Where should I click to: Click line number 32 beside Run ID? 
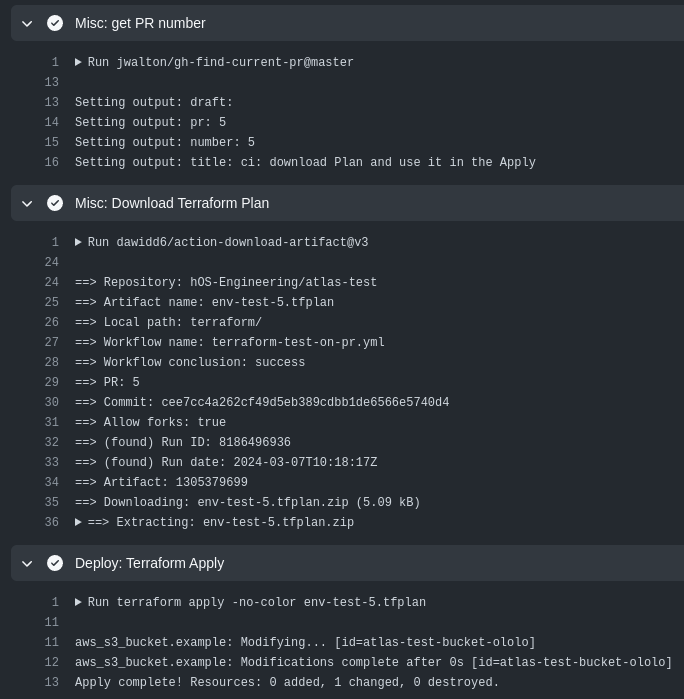[52, 442]
